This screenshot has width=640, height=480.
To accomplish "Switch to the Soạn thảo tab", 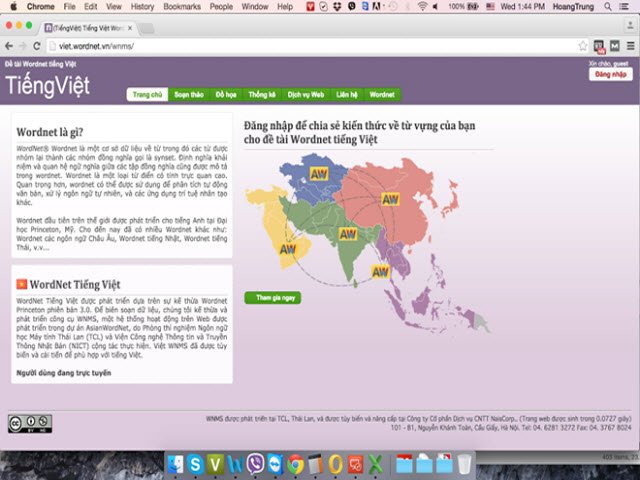I will [x=188, y=94].
